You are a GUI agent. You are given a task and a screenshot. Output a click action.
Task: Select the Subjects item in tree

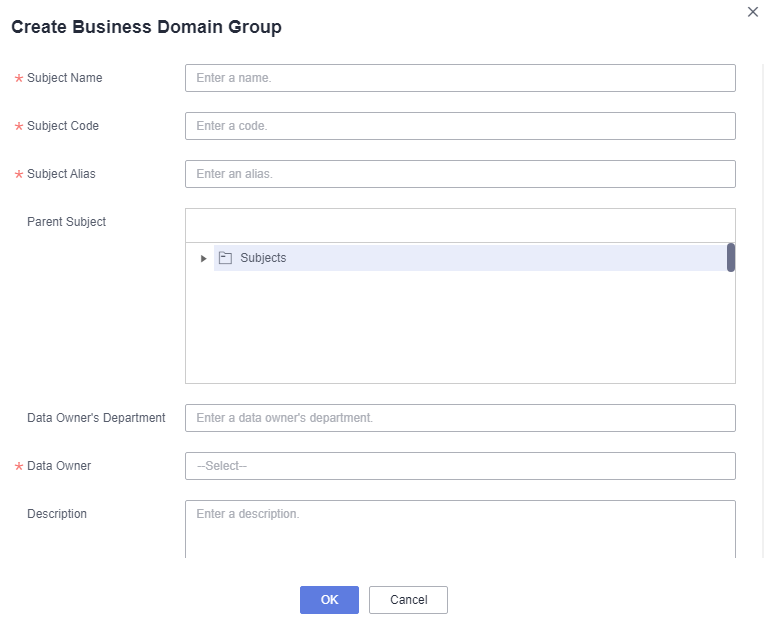coord(263,258)
